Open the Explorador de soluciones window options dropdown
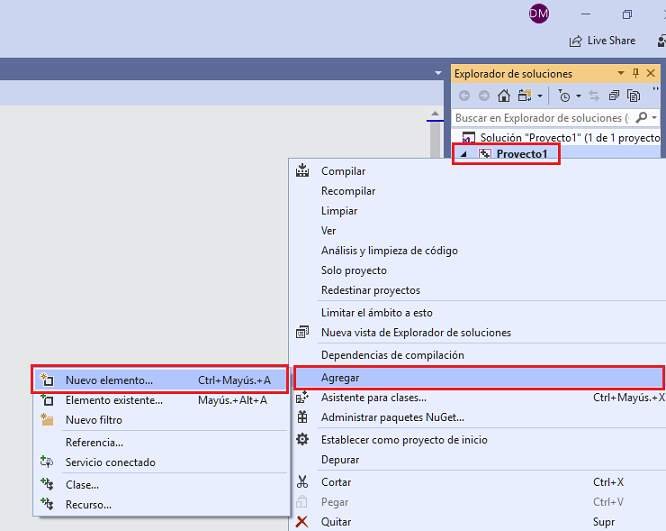 pos(620,73)
